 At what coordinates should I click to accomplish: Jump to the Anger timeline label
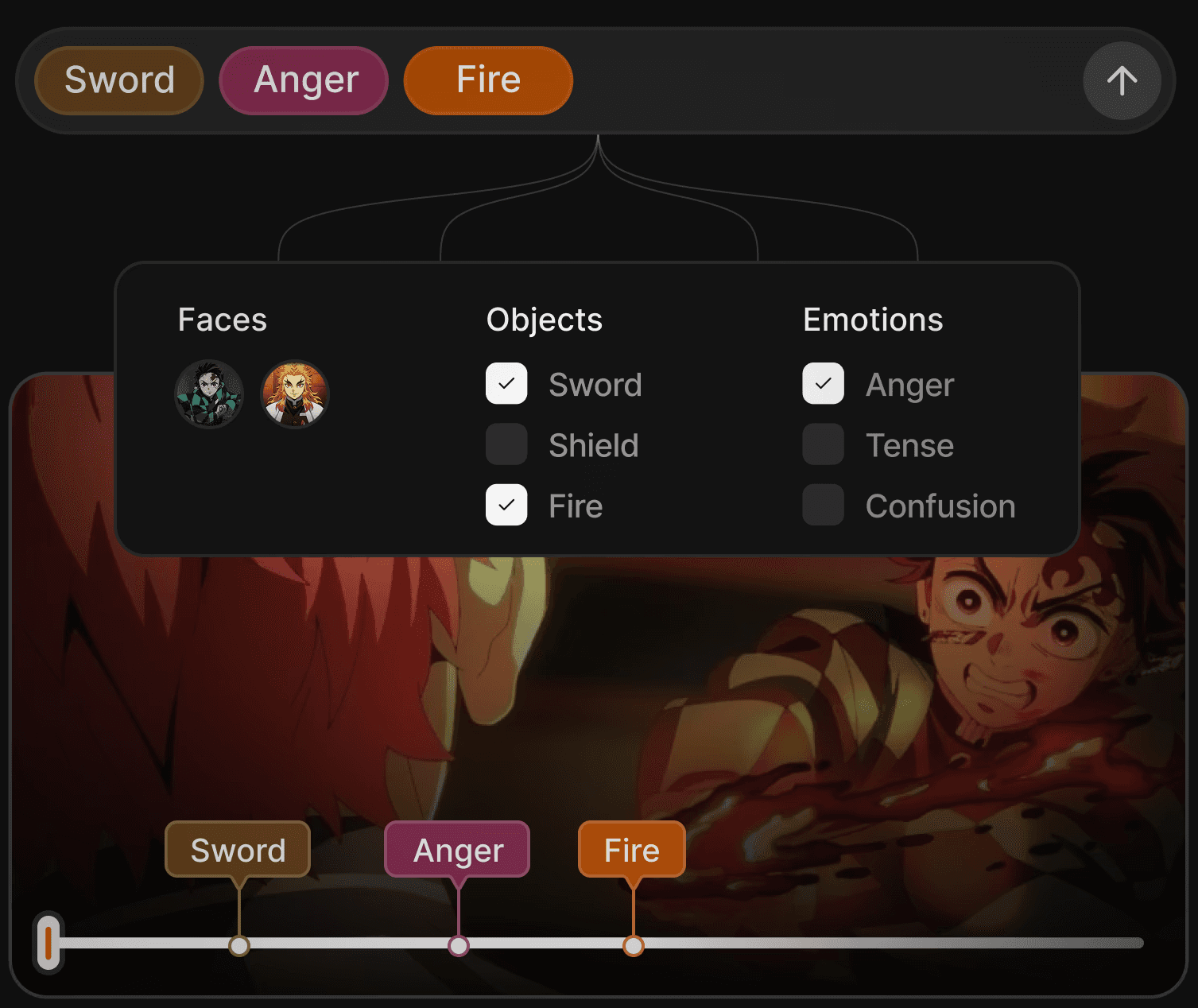457,850
